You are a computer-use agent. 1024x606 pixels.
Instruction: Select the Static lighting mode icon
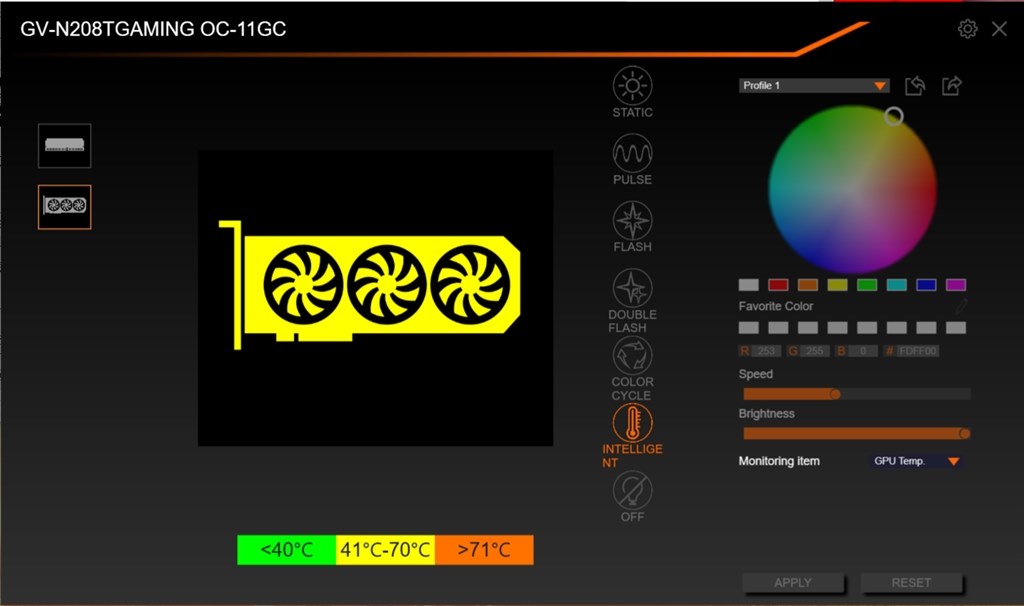point(632,86)
